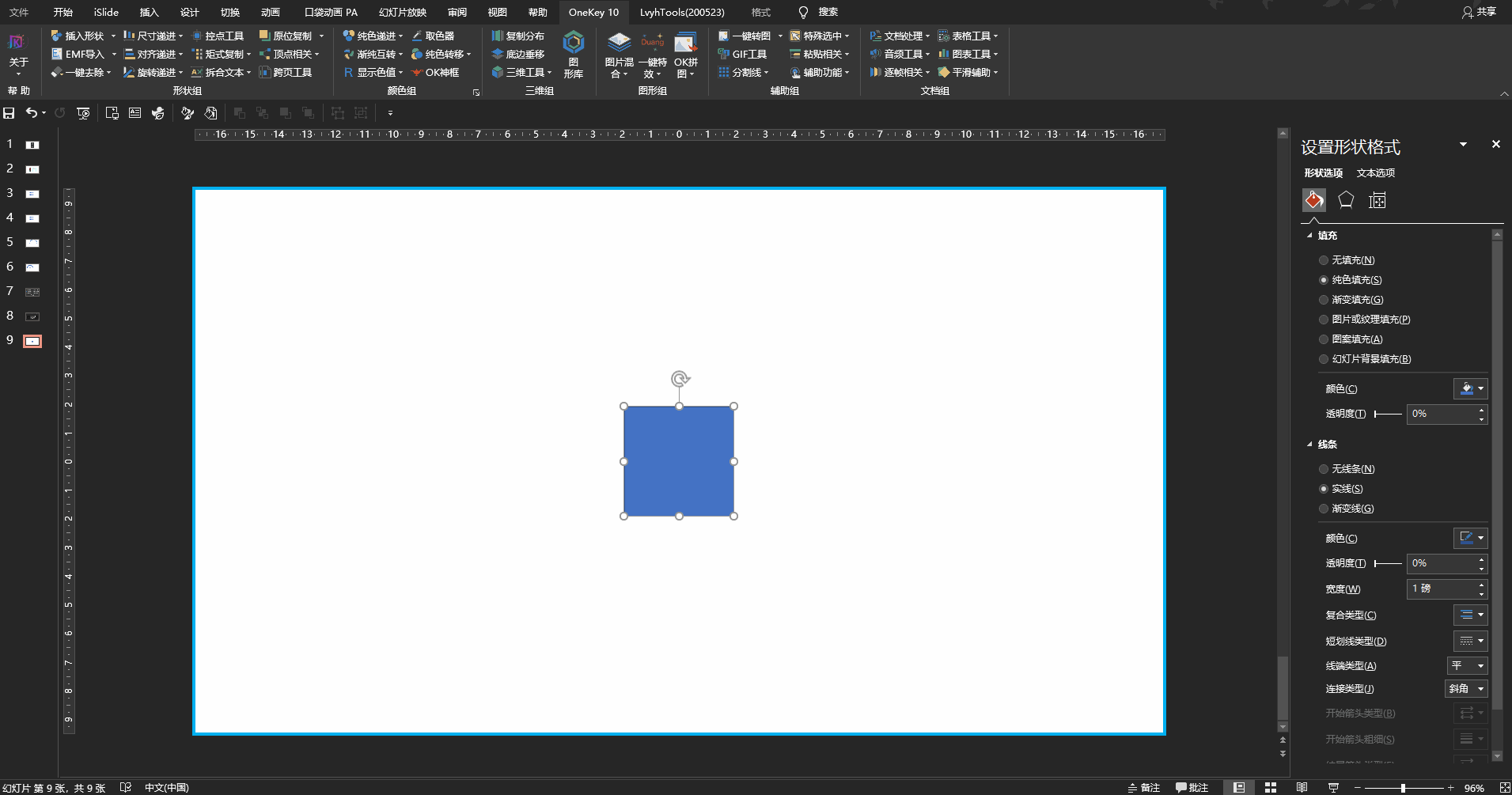Click the zoom slider in status bar
1512x795 pixels.
[x=1404, y=788]
